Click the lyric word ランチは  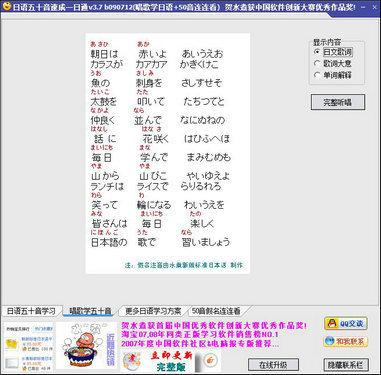(x=107, y=186)
